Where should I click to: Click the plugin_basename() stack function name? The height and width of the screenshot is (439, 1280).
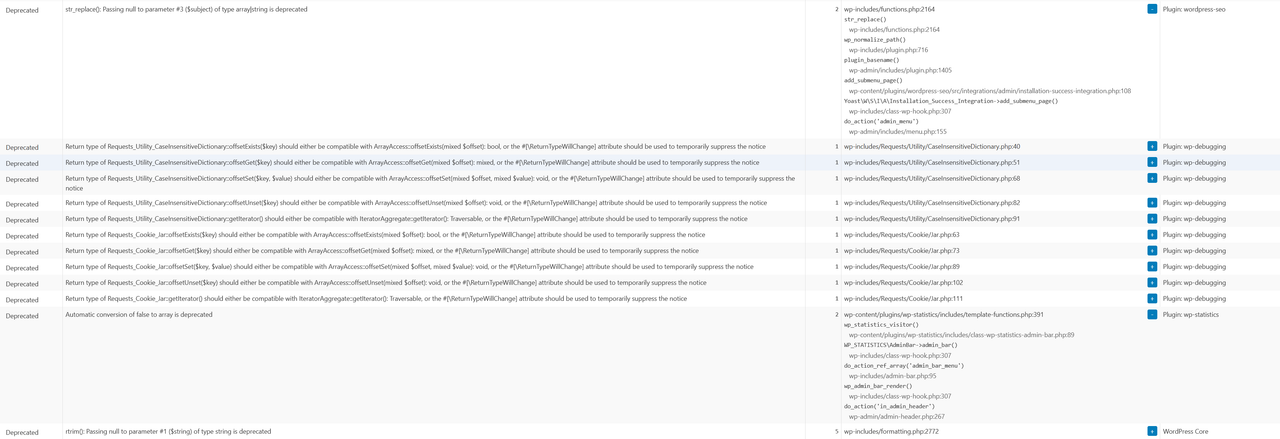click(871, 60)
